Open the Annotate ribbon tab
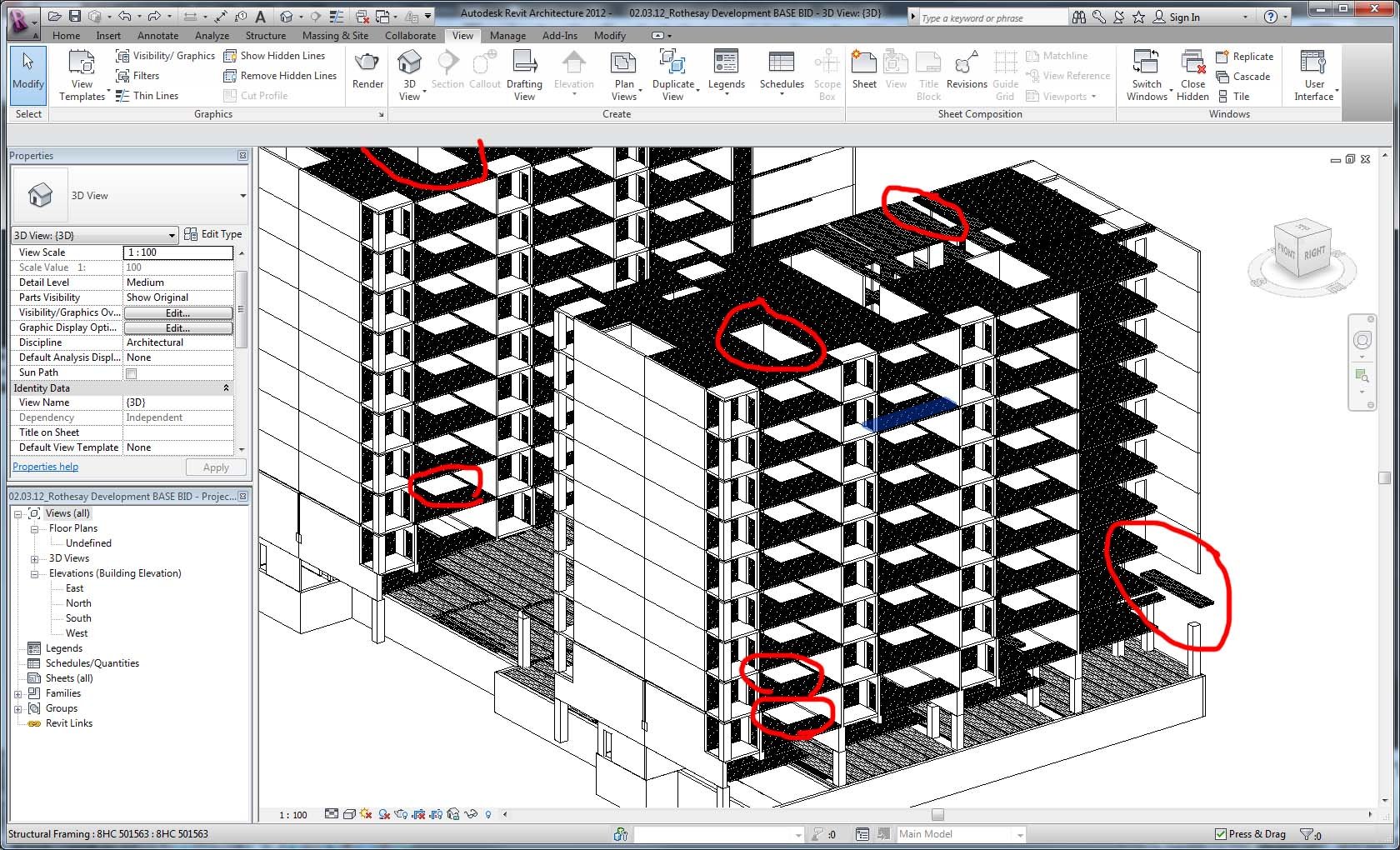 pos(157,36)
